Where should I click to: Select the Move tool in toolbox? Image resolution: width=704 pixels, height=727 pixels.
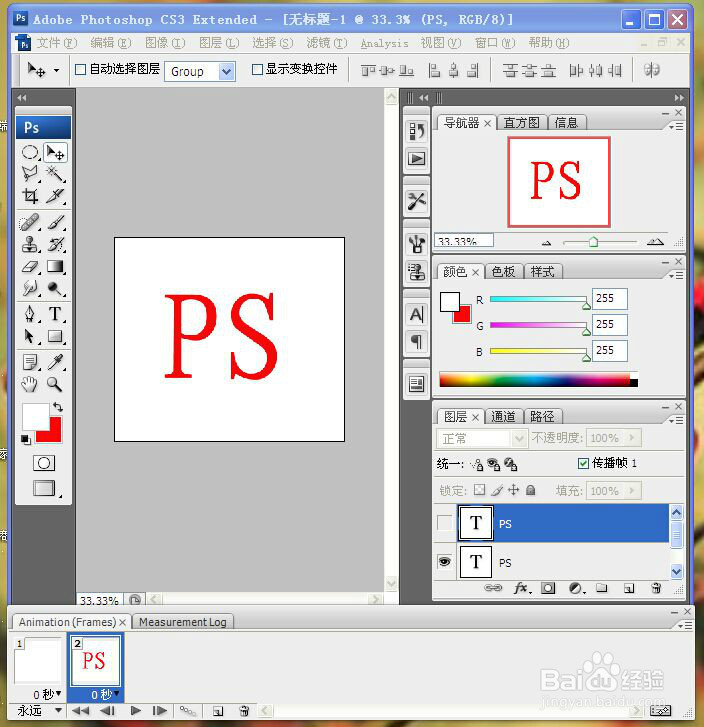coord(55,152)
